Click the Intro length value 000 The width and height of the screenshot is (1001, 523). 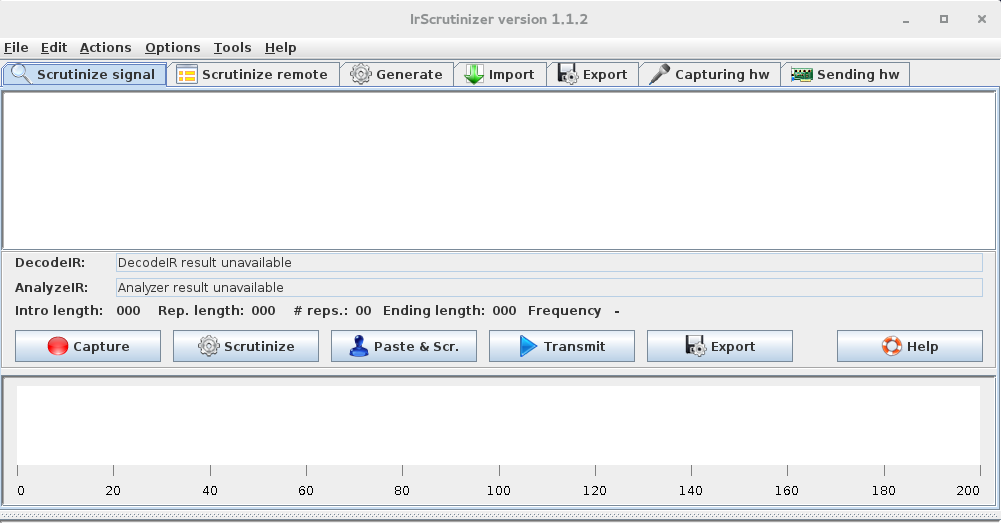pyautogui.click(x=128, y=311)
